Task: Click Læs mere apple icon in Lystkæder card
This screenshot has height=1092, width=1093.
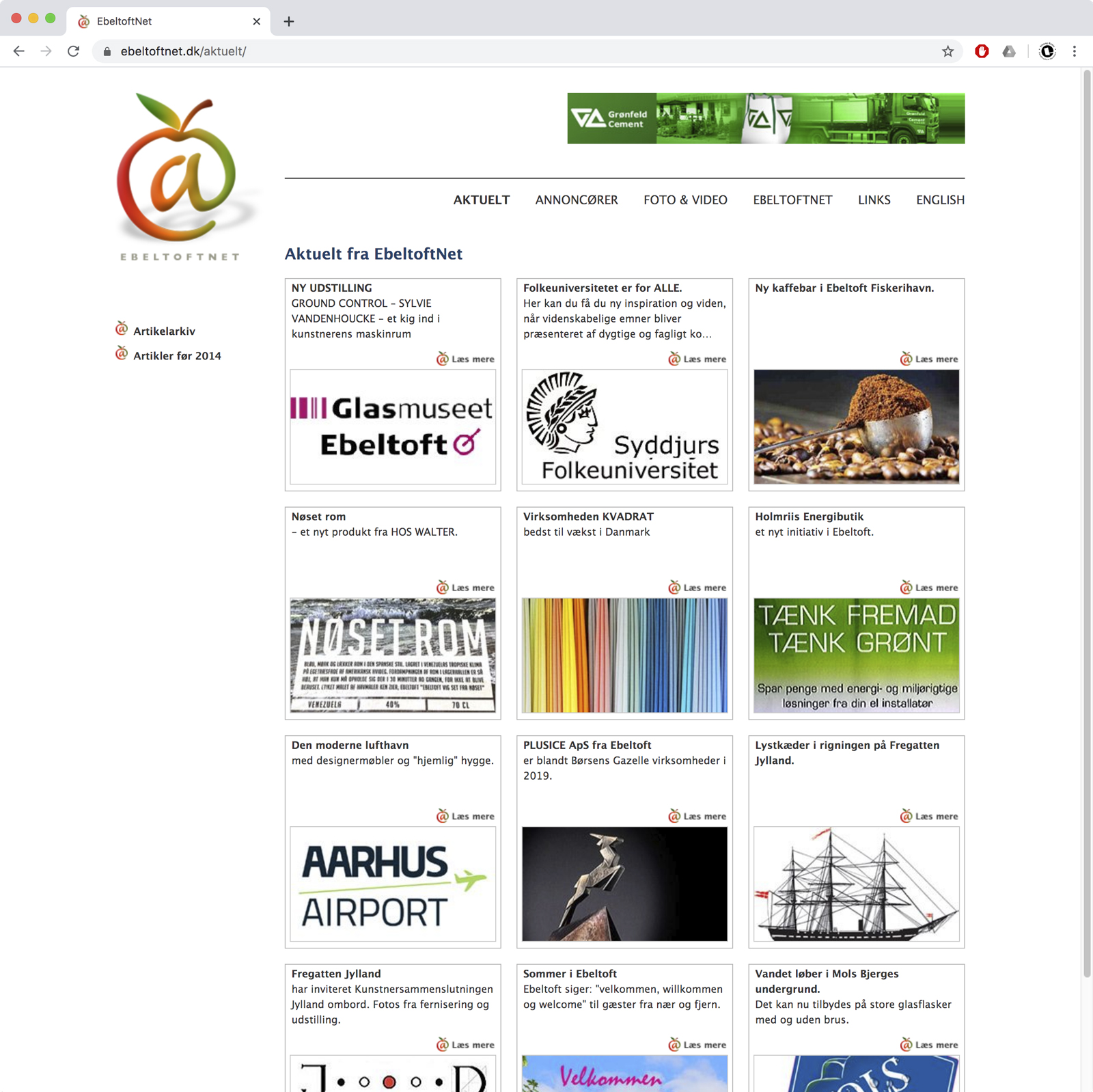Action: point(906,815)
